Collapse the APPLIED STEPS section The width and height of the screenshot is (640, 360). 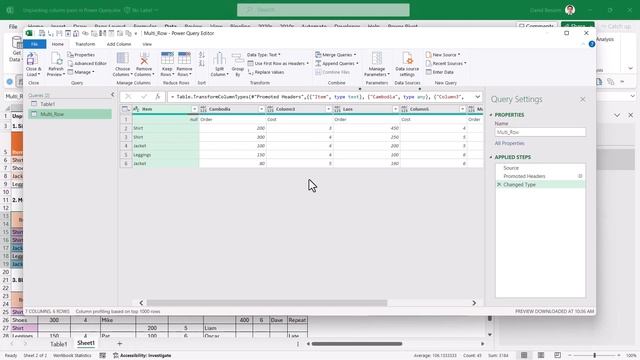[x=491, y=157]
